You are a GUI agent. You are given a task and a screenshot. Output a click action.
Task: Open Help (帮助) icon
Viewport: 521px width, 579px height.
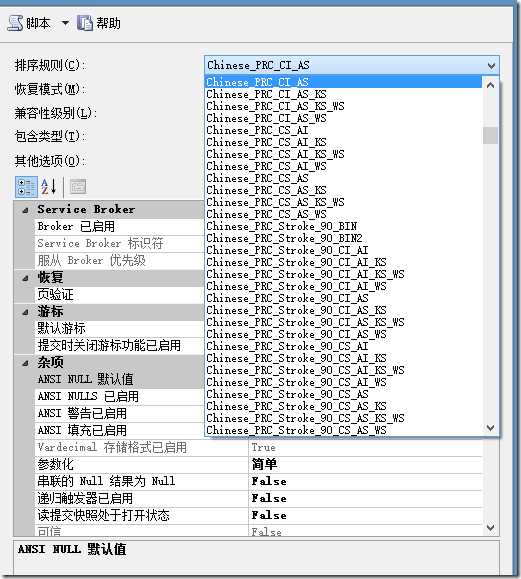[85, 23]
